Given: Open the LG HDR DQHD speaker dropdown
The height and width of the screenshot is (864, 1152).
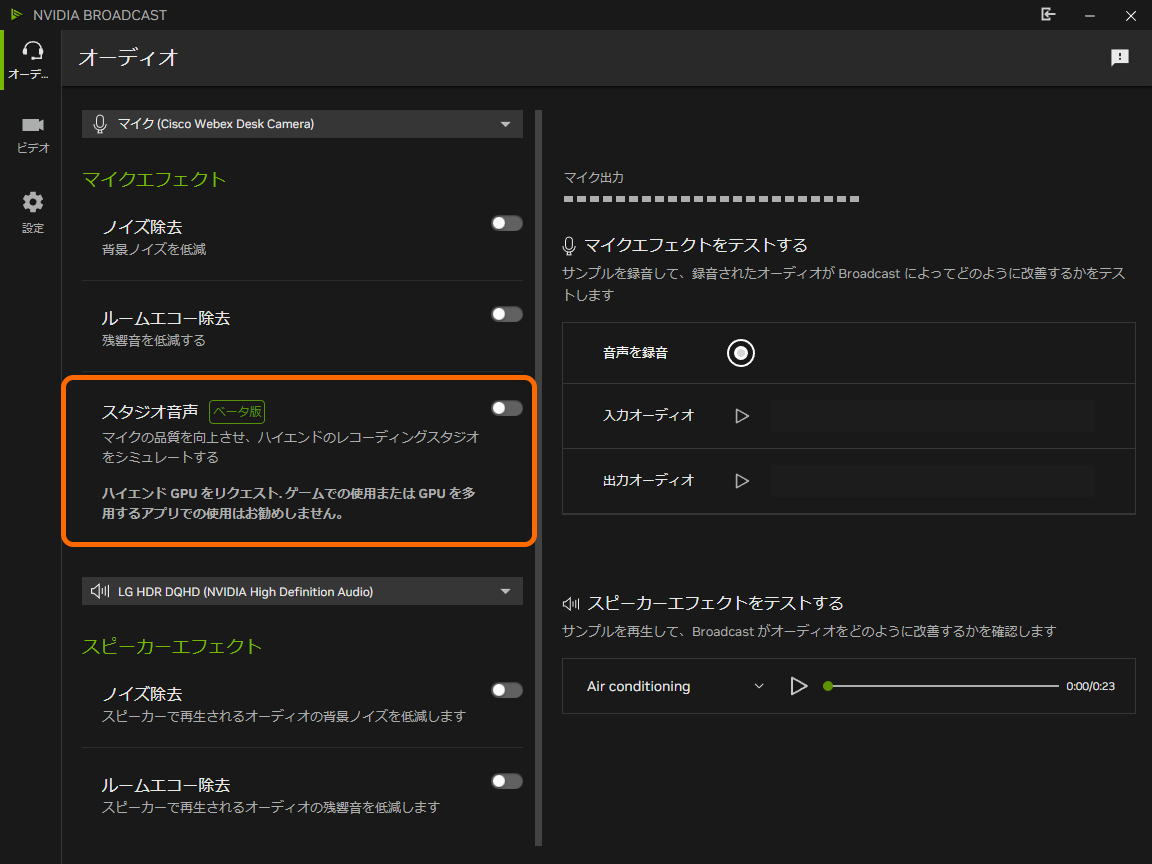Looking at the screenshot, I should [x=302, y=590].
